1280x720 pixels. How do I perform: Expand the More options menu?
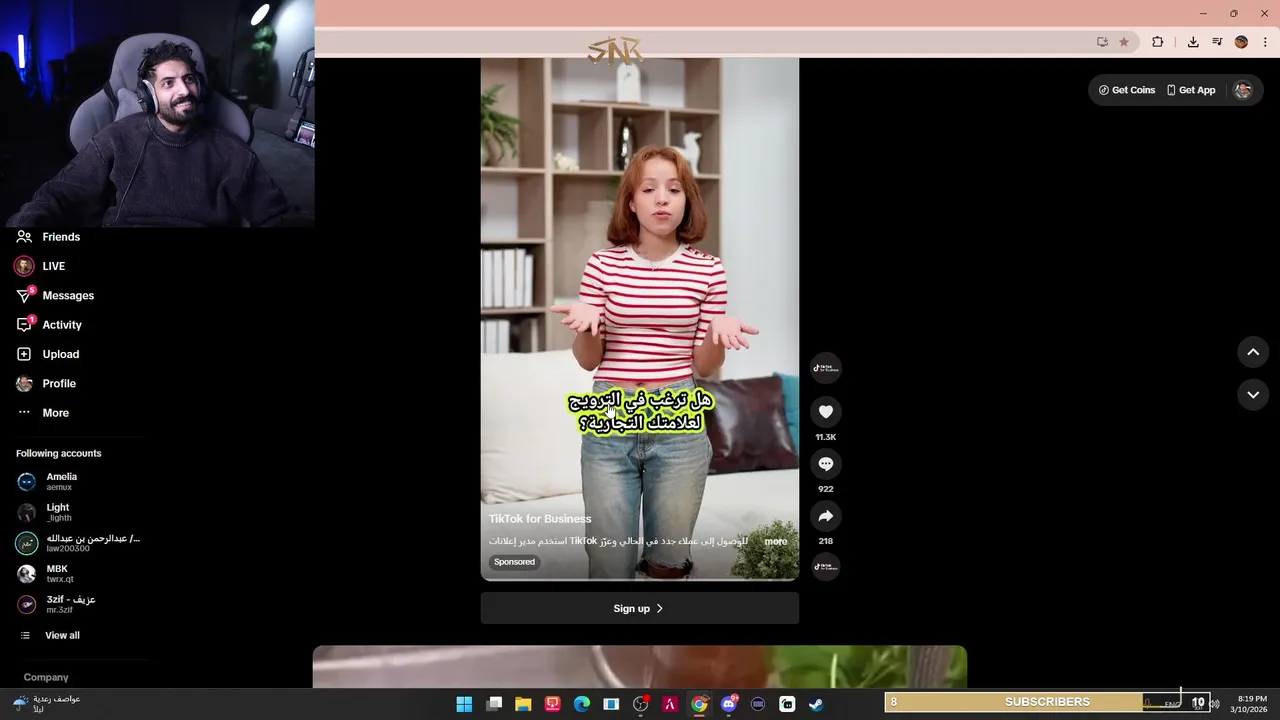[x=43, y=413]
